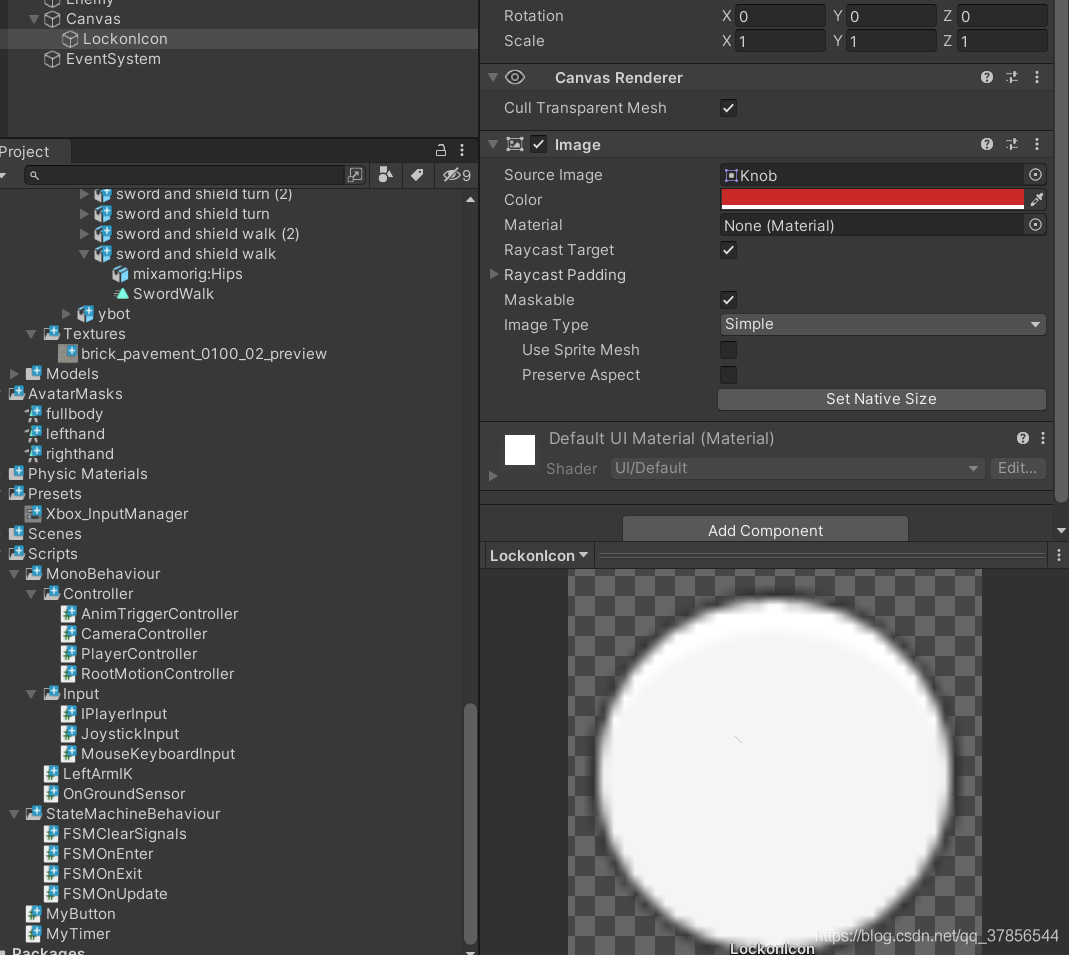1069x955 pixels.
Task: Toggle hidden packages visibility count
Action: tap(457, 175)
